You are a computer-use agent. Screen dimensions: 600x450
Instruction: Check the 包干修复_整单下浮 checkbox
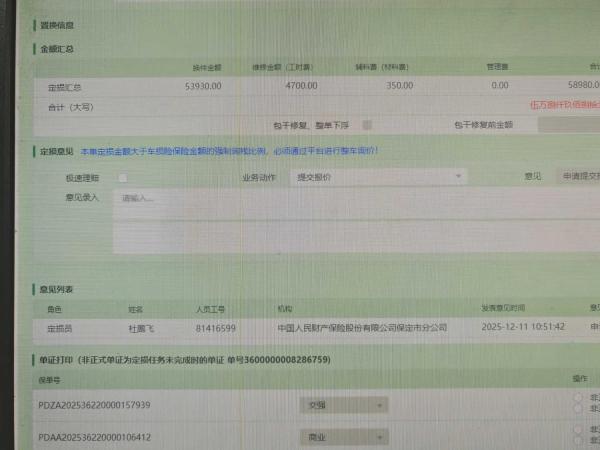click(368, 125)
